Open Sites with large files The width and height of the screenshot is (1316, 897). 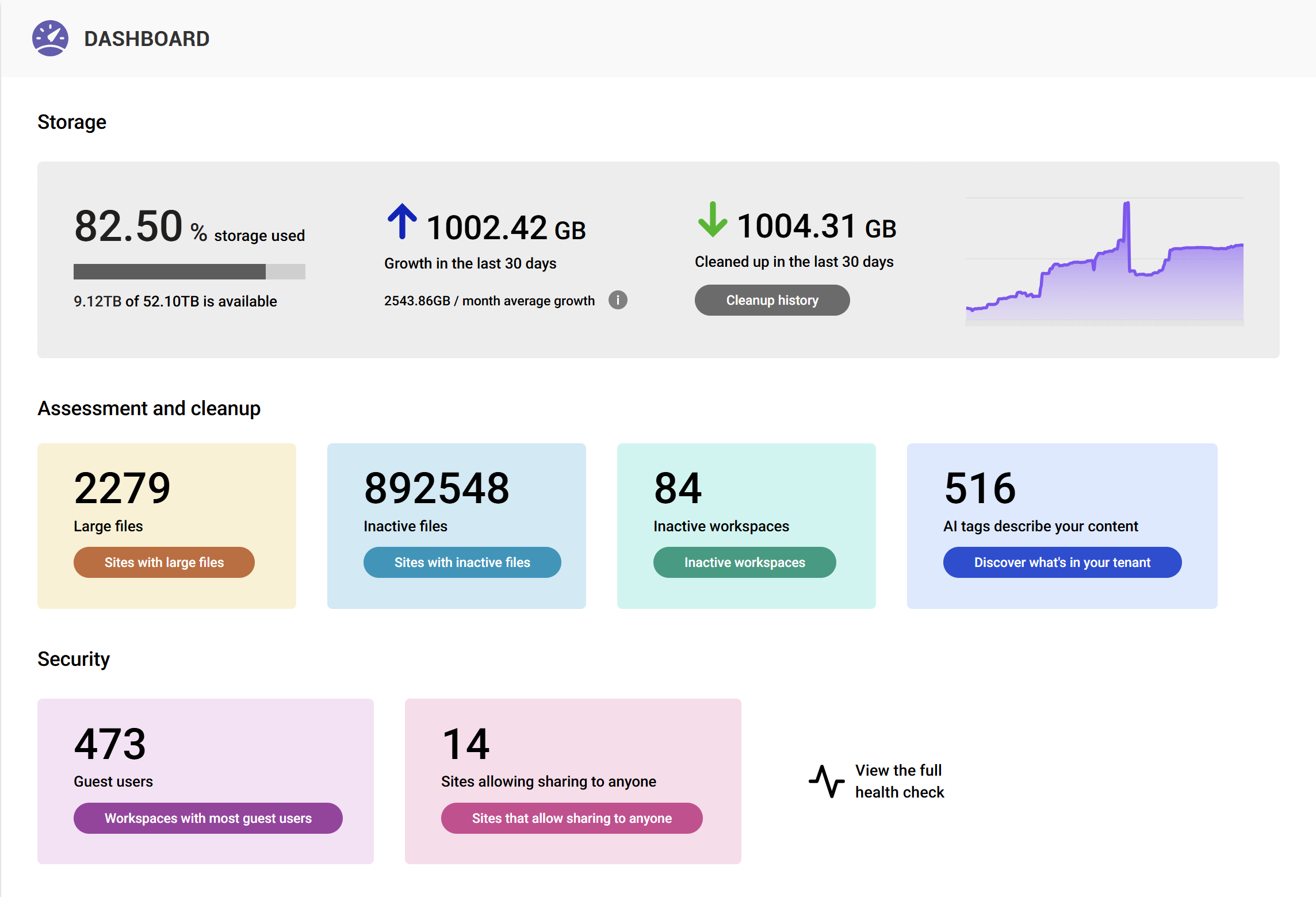tap(164, 562)
